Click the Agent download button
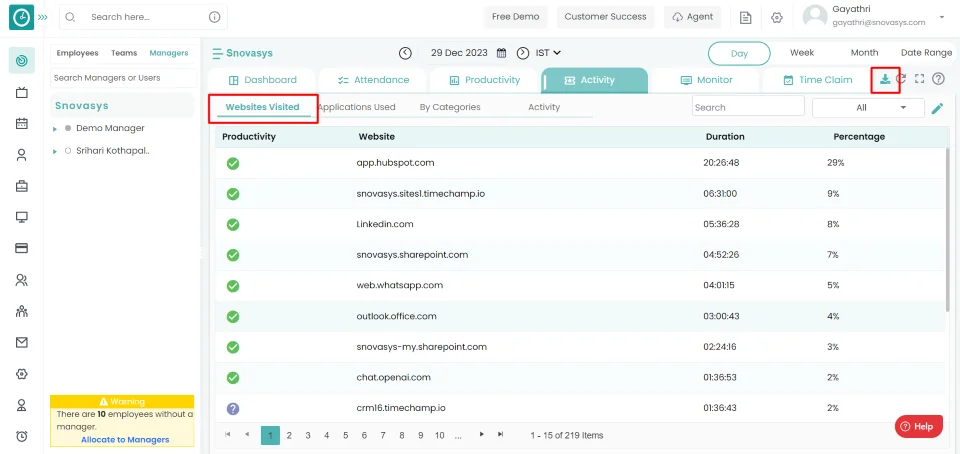 pyautogui.click(x=692, y=17)
